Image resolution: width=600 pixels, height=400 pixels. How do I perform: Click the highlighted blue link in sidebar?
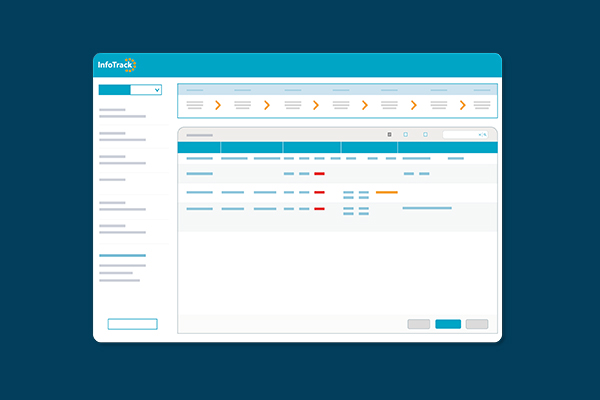122,256
